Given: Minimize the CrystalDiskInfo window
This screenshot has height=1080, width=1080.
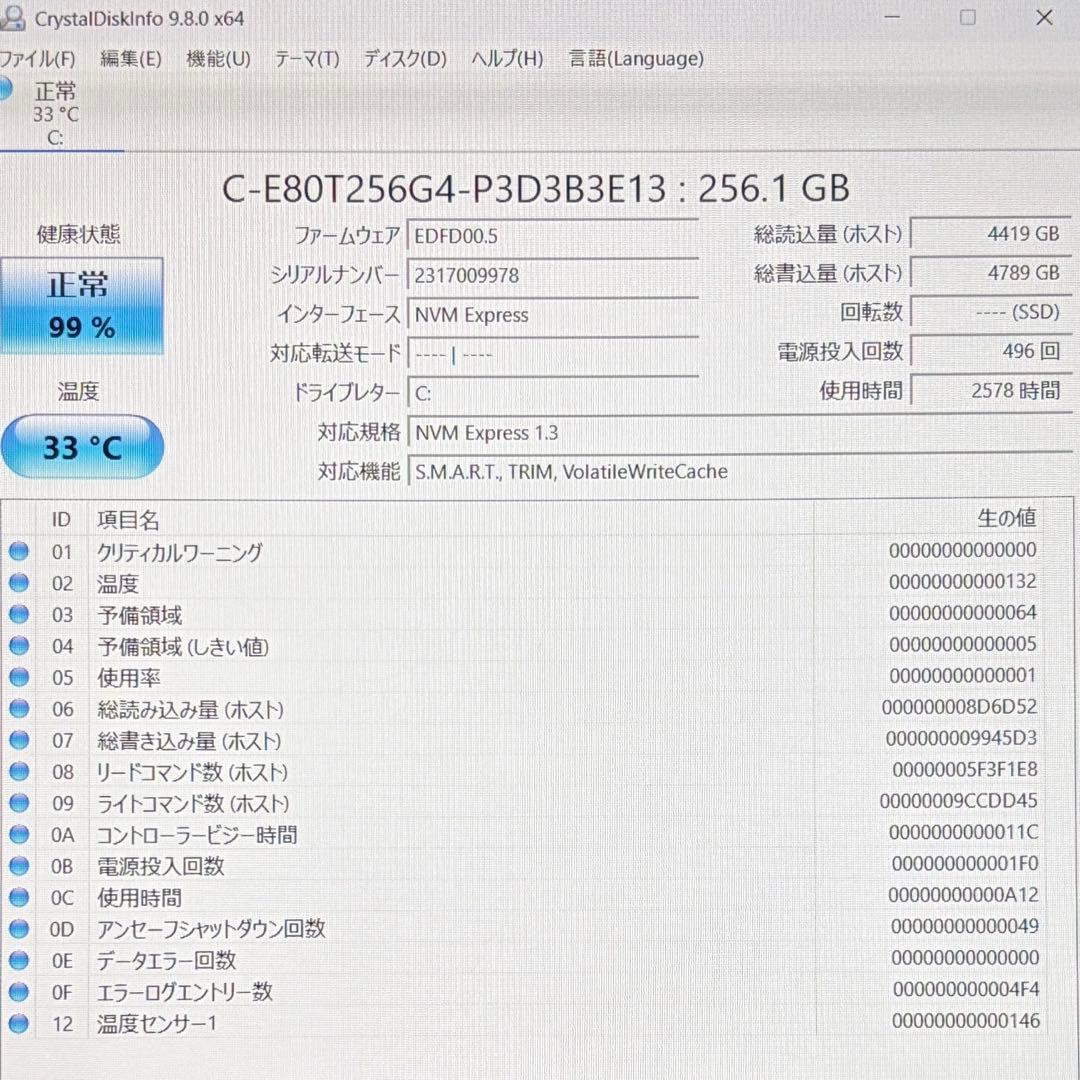Looking at the screenshot, I should 892,17.
